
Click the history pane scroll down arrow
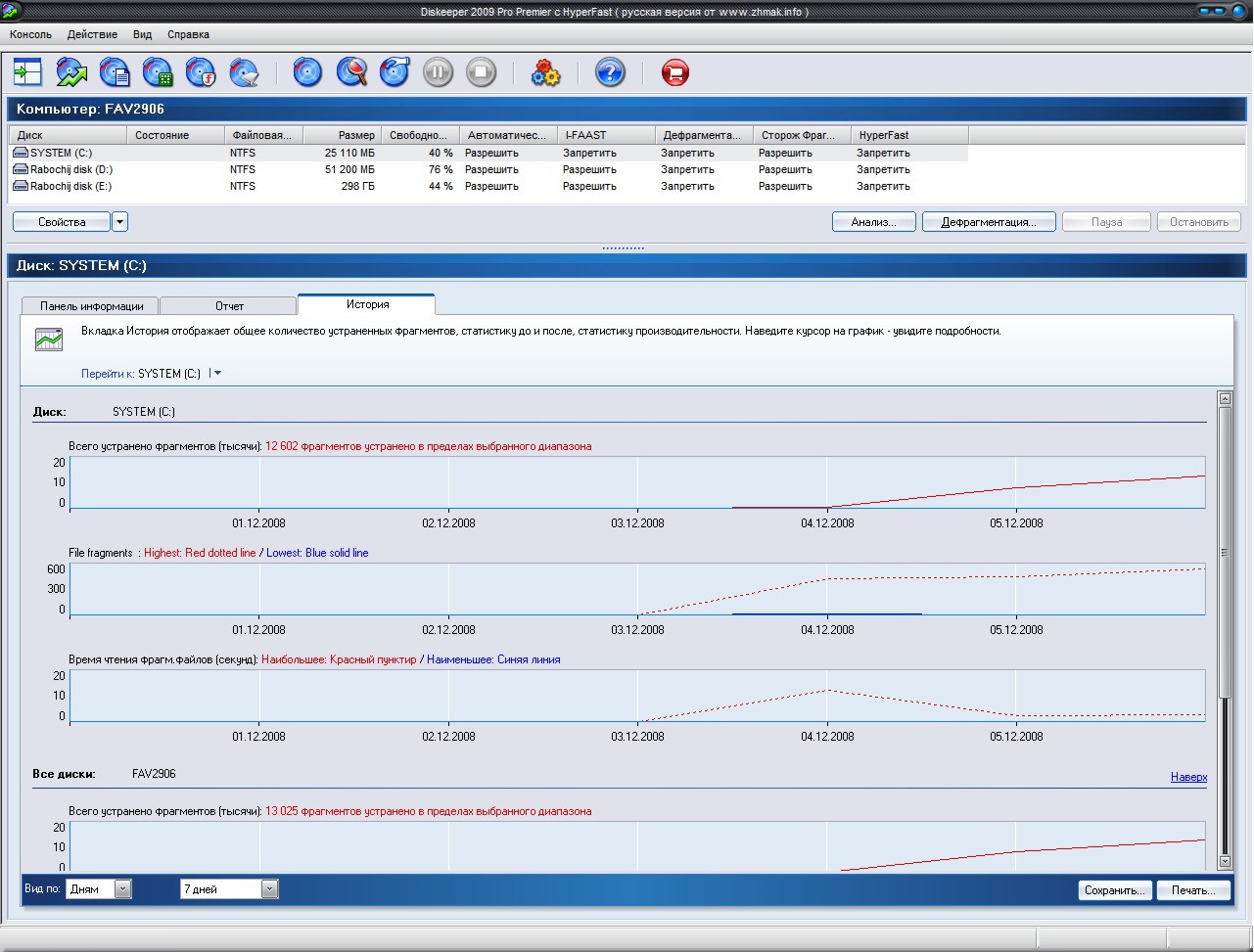click(x=1224, y=861)
